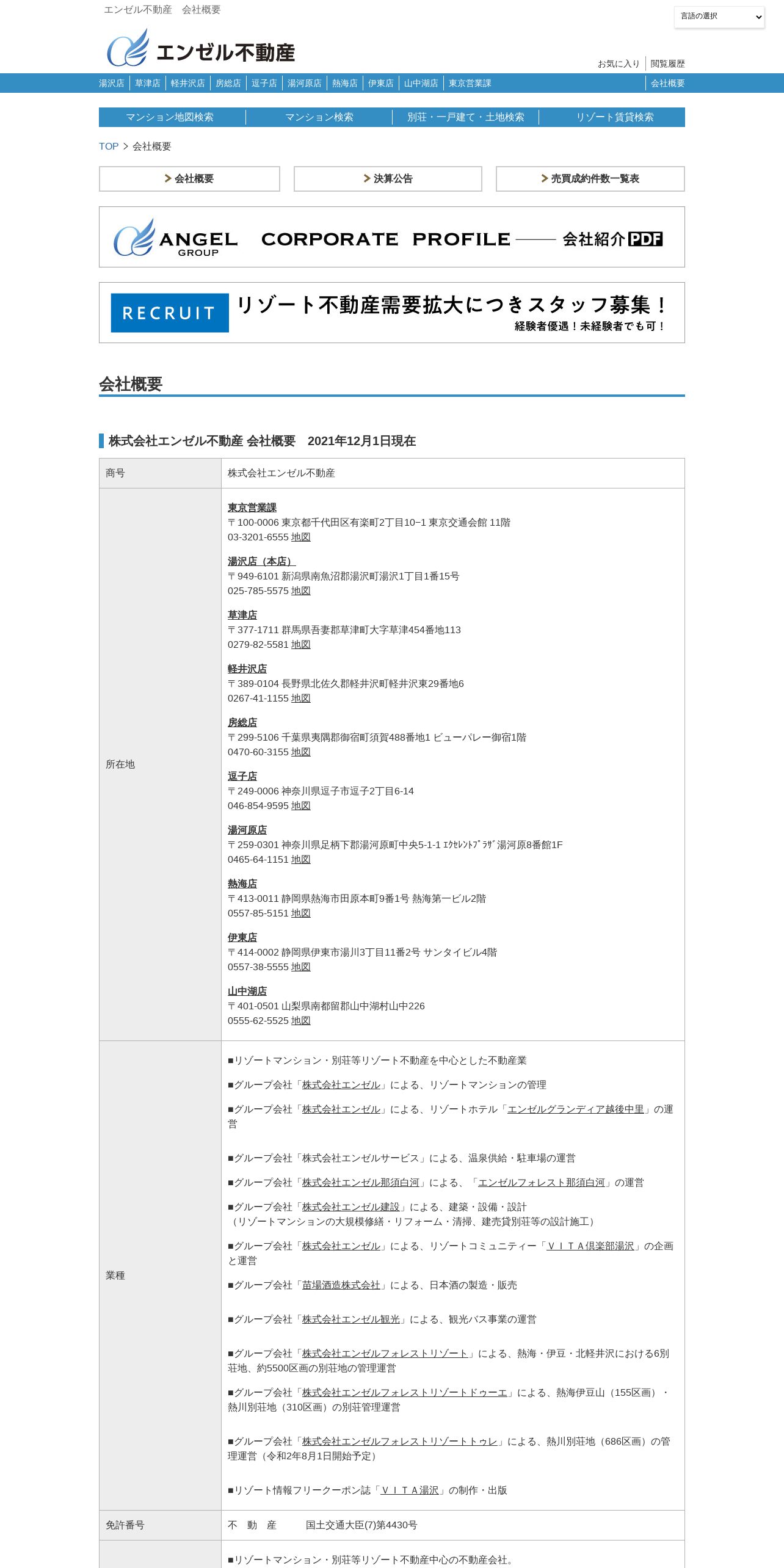Open 株式会社エンゼル観光 link
Viewport: 784px width, 1568px height.
(x=351, y=1319)
